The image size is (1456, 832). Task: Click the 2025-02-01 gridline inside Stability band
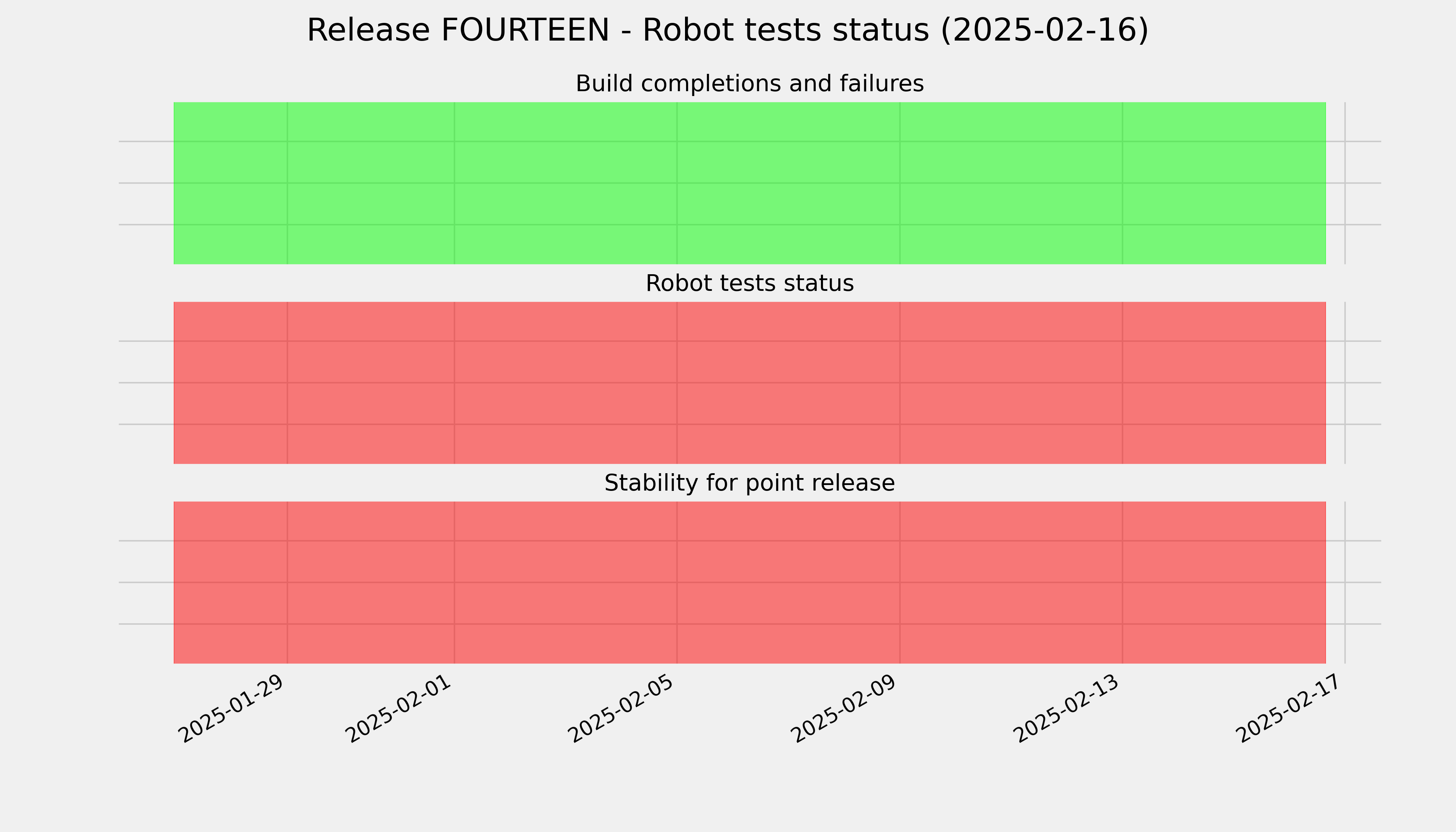click(x=454, y=582)
